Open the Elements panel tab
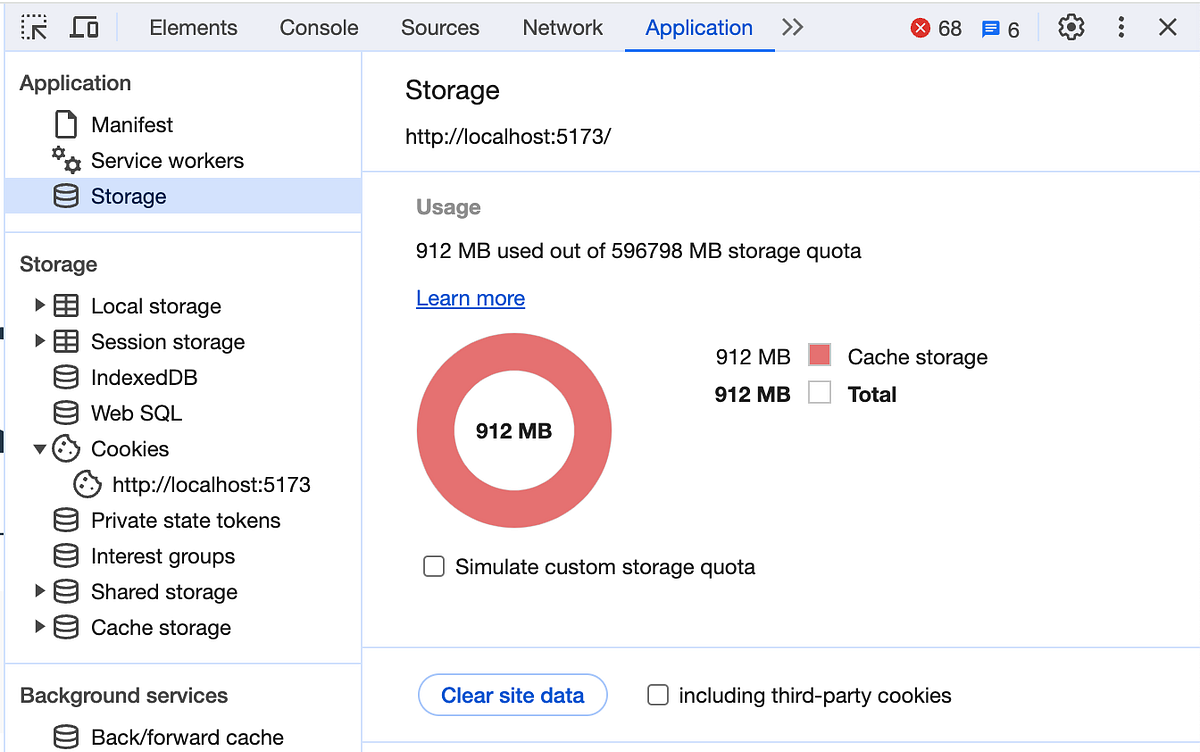1200x752 pixels. (193, 27)
